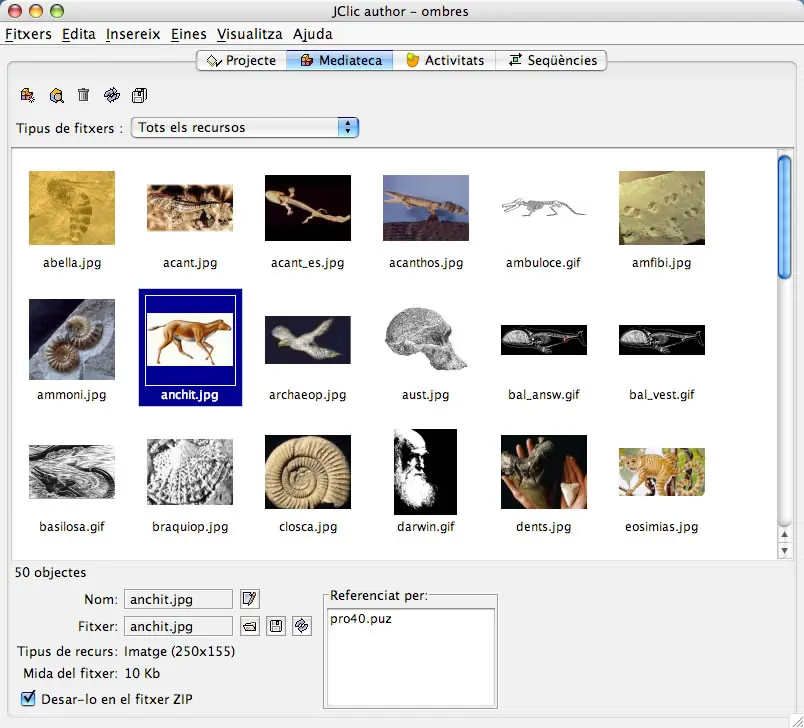Click the scrollbar up arrow
The height and width of the screenshot is (728, 804).
pyautogui.click(x=785, y=534)
